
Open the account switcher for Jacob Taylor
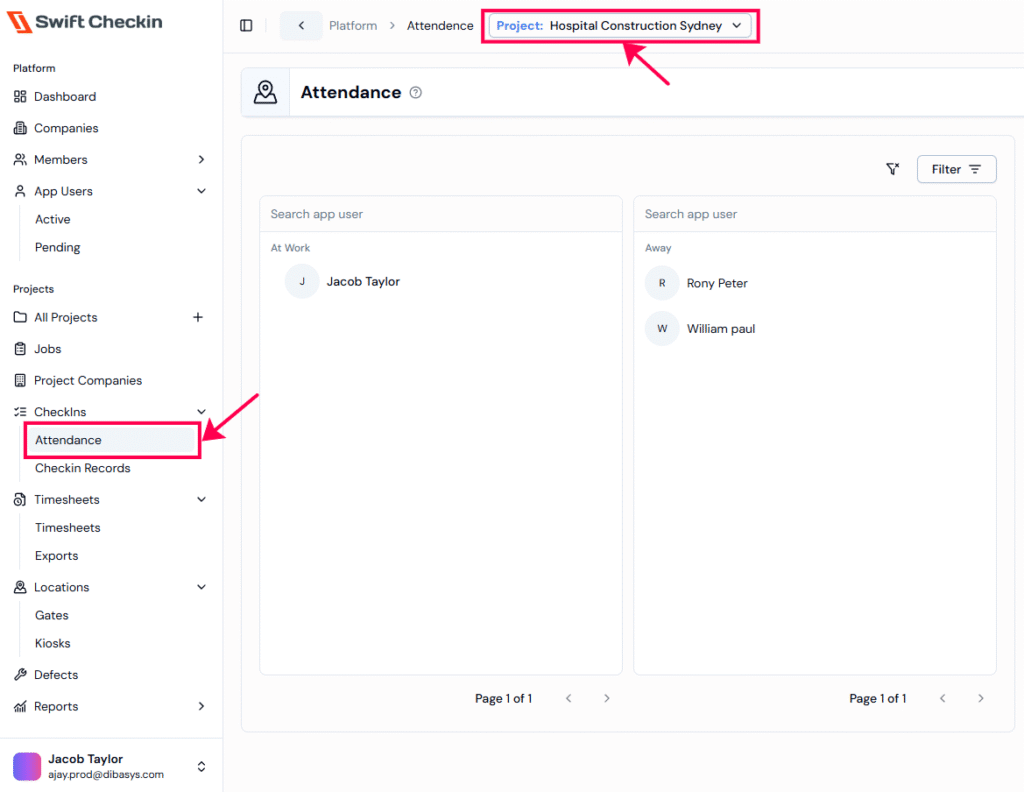pos(201,767)
